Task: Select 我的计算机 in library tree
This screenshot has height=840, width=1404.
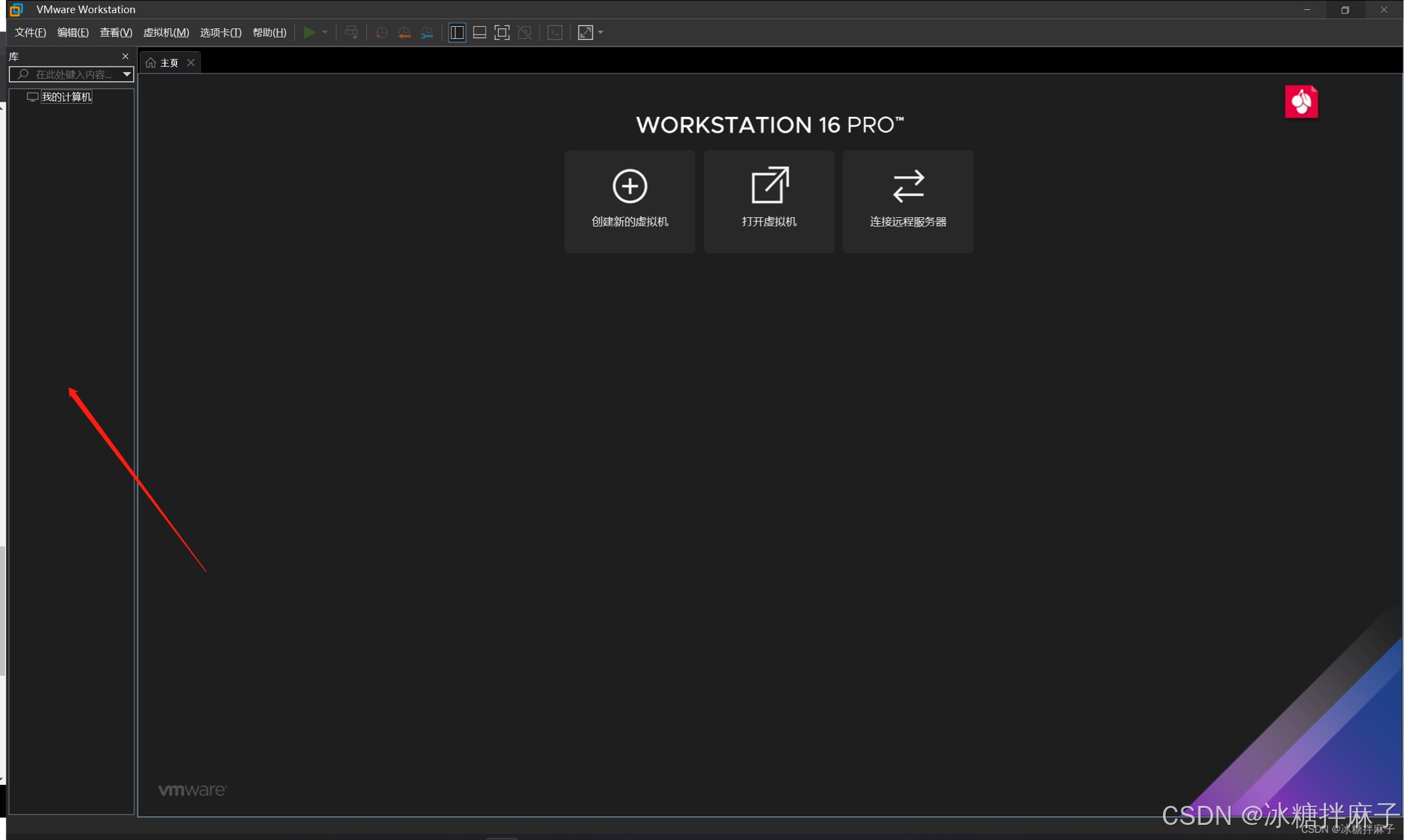Action: click(x=66, y=96)
